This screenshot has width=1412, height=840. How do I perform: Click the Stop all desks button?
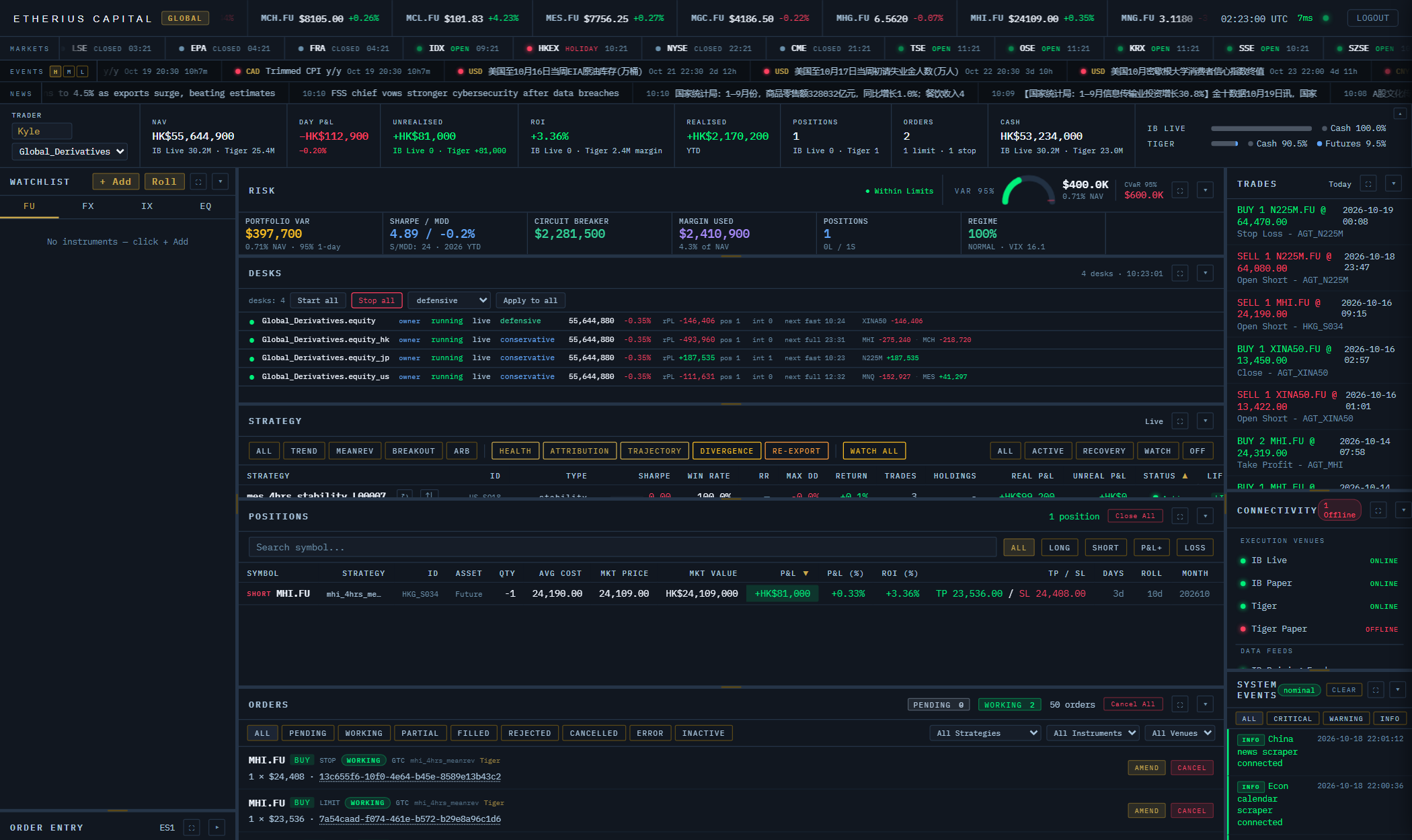(x=377, y=300)
